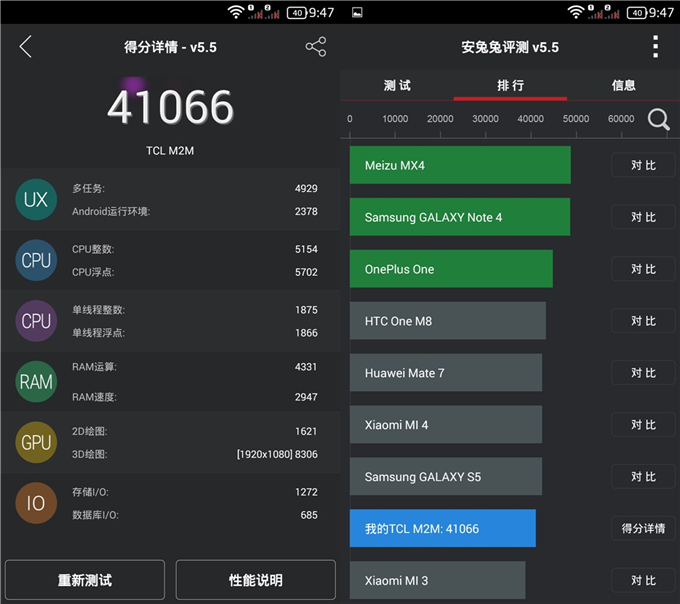Tap the yellow GPU score icon

coord(36,442)
